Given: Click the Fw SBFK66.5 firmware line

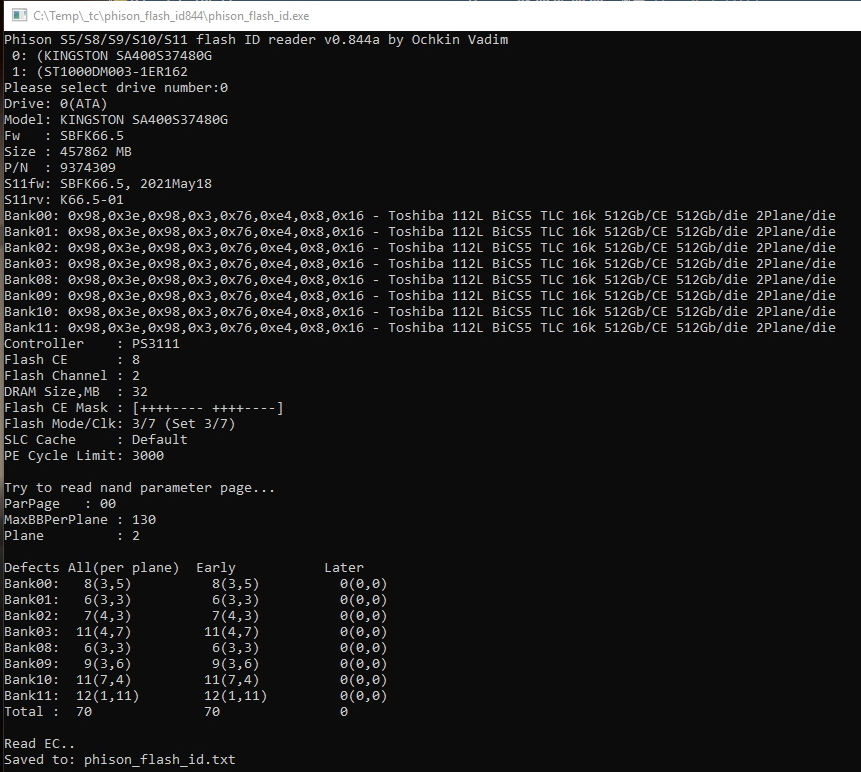Looking at the screenshot, I should click(64, 136).
